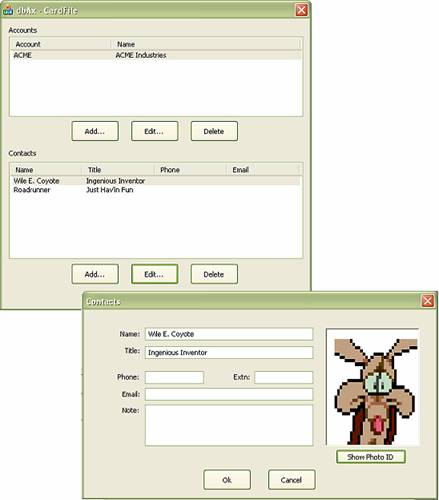The height and width of the screenshot is (500, 439).
Task: Close the dbAx CardFile window
Action: coord(301,10)
